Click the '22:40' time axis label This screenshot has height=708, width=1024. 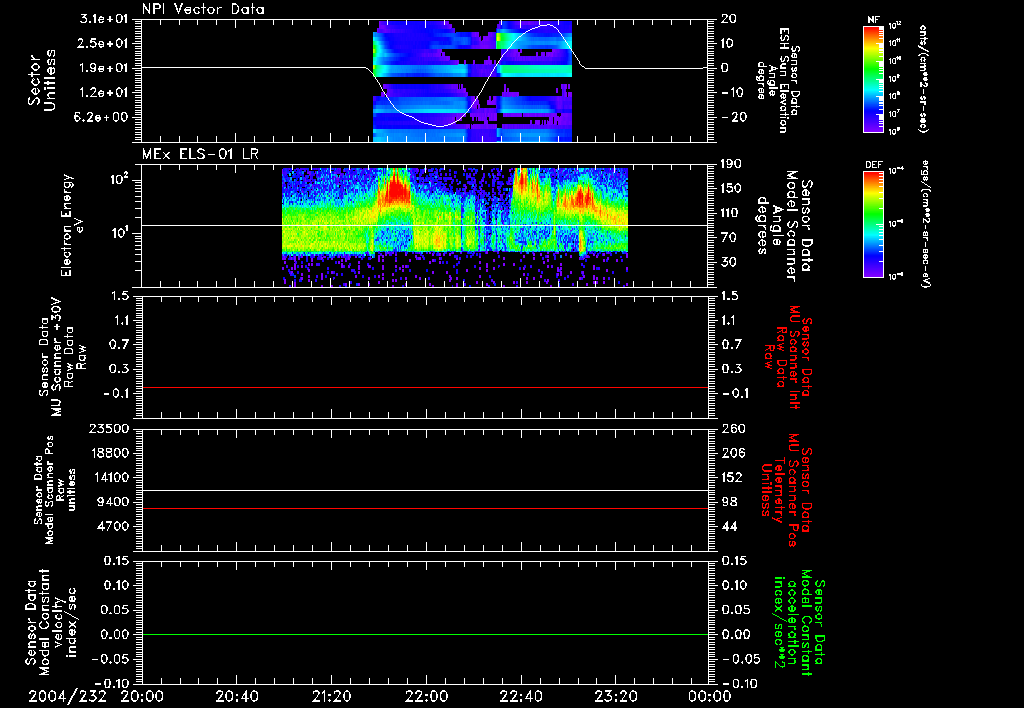[x=521, y=696]
